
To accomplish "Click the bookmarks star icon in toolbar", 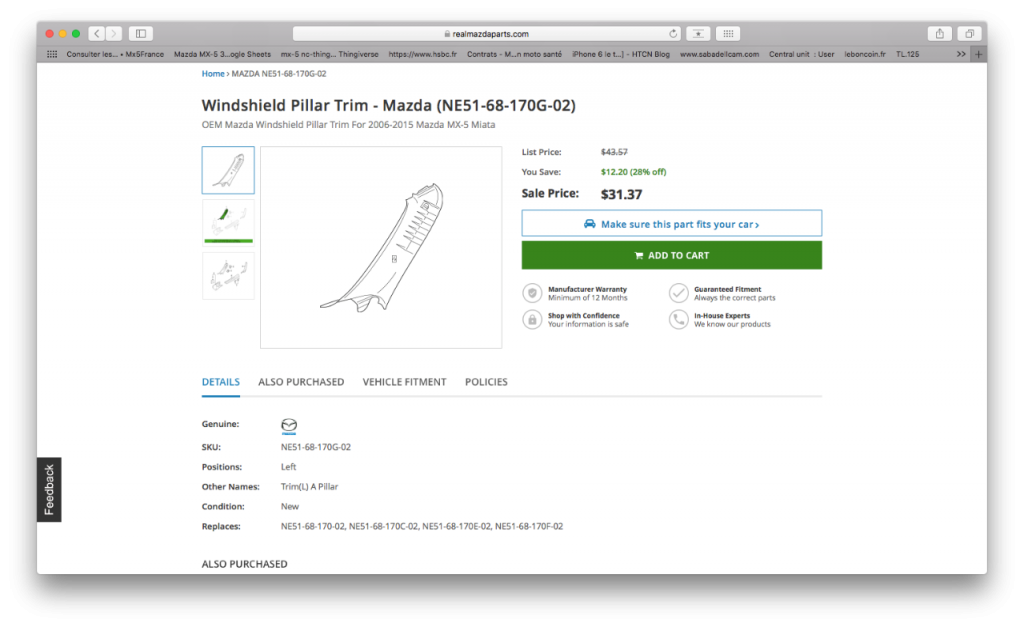I will pos(698,33).
